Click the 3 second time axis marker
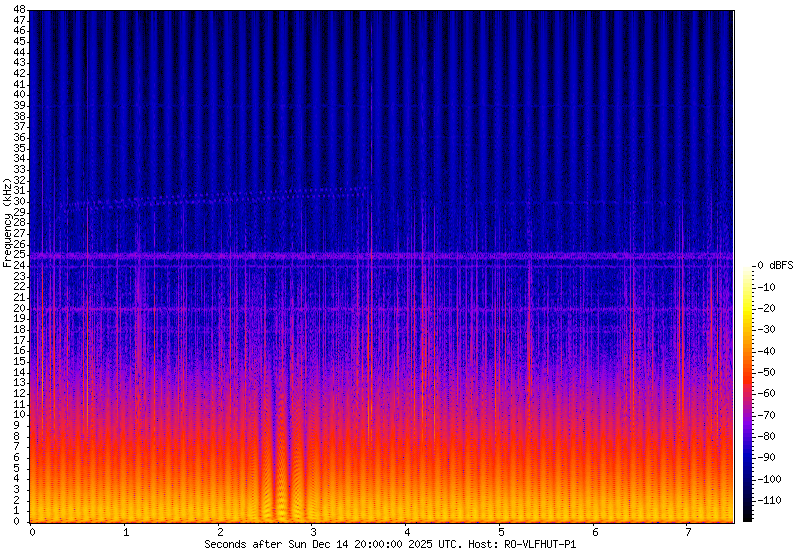The height and width of the screenshot is (552, 800). [x=313, y=531]
